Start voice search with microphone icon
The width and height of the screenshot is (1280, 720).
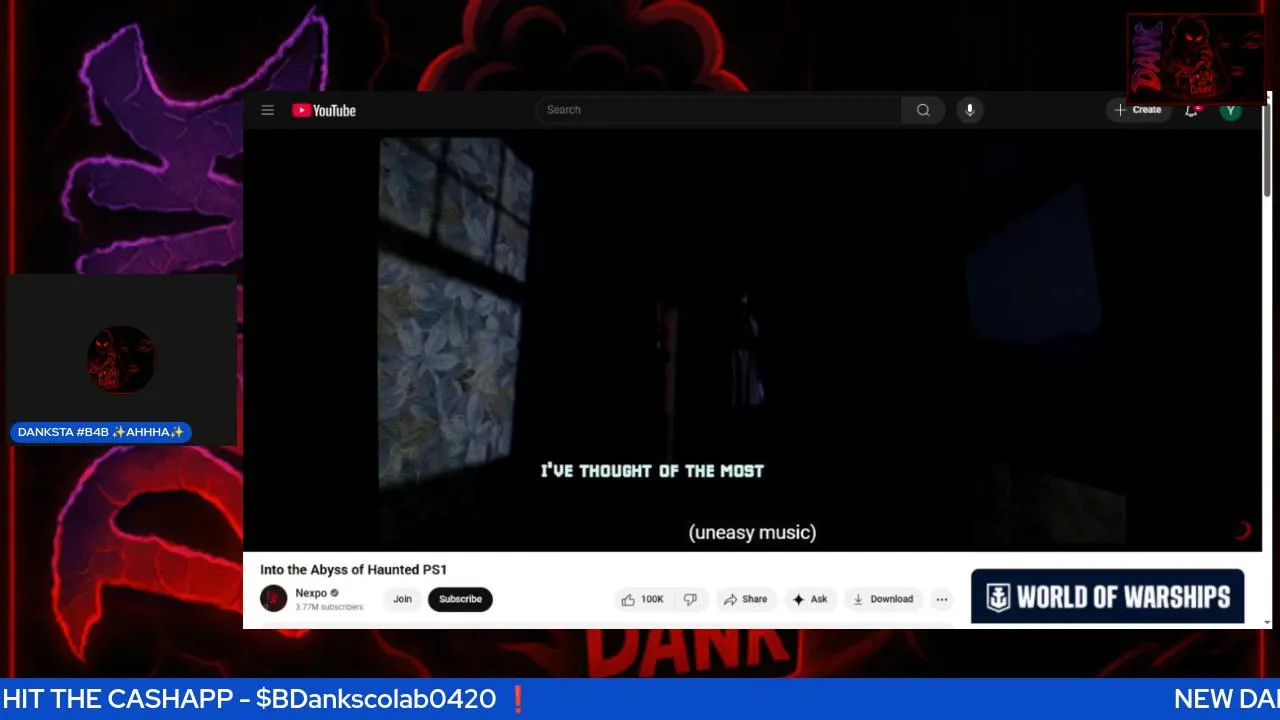pos(969,110)
